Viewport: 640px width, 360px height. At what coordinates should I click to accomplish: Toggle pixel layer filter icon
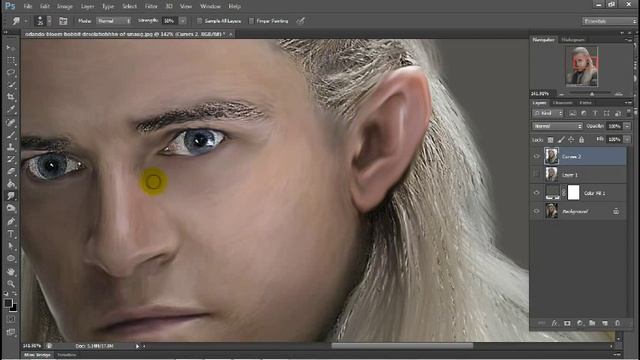pos(572,113)
